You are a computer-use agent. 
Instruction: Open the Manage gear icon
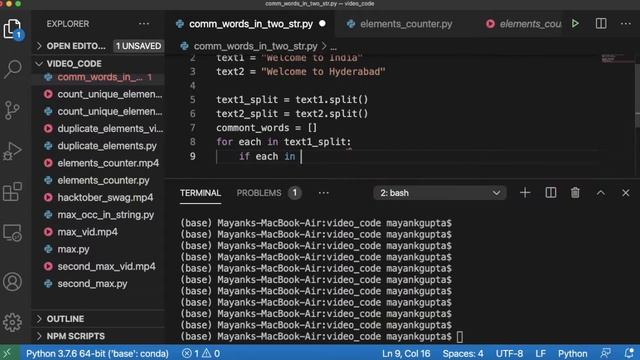click(12, 322)
